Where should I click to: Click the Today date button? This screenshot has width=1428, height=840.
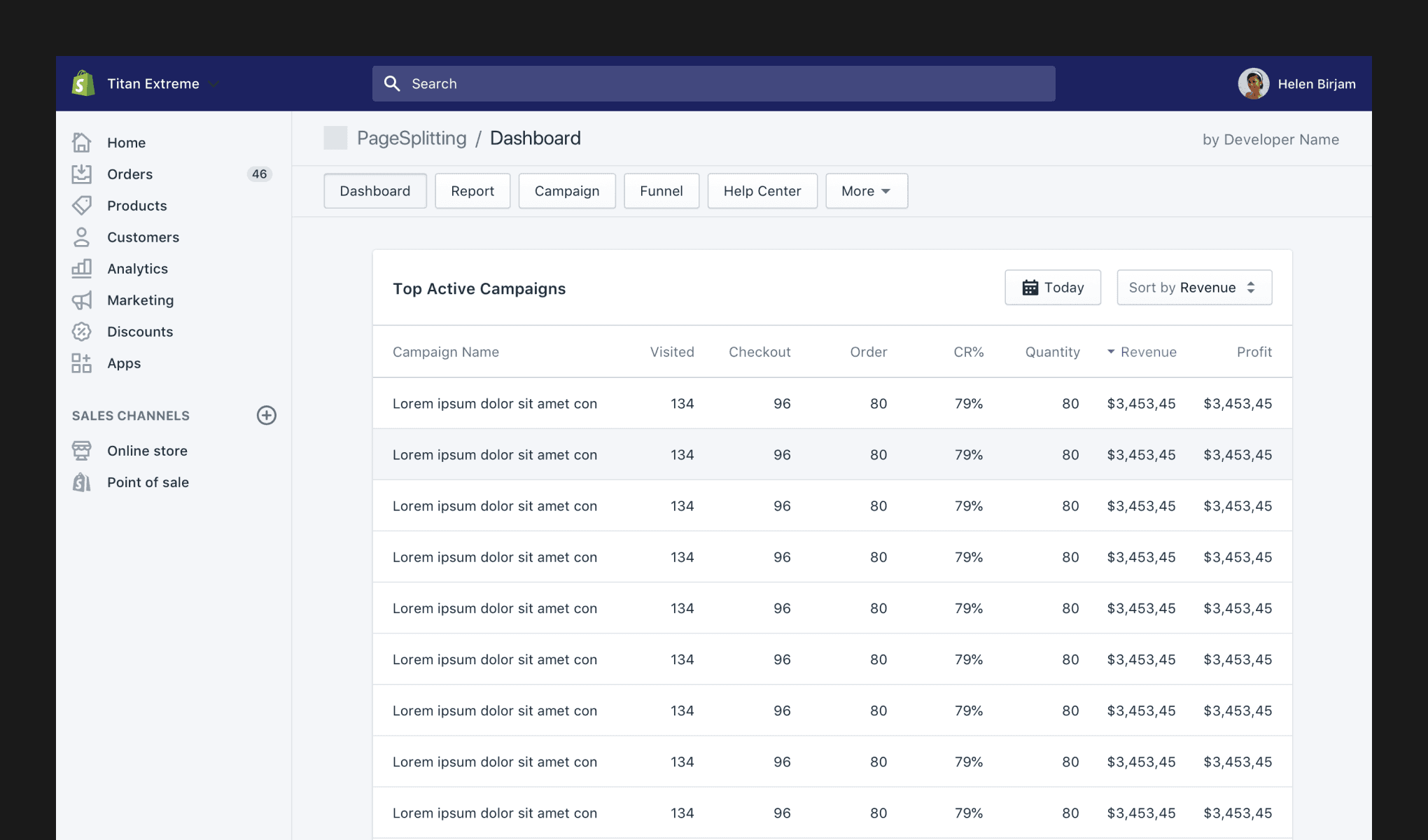(1052, 288)
